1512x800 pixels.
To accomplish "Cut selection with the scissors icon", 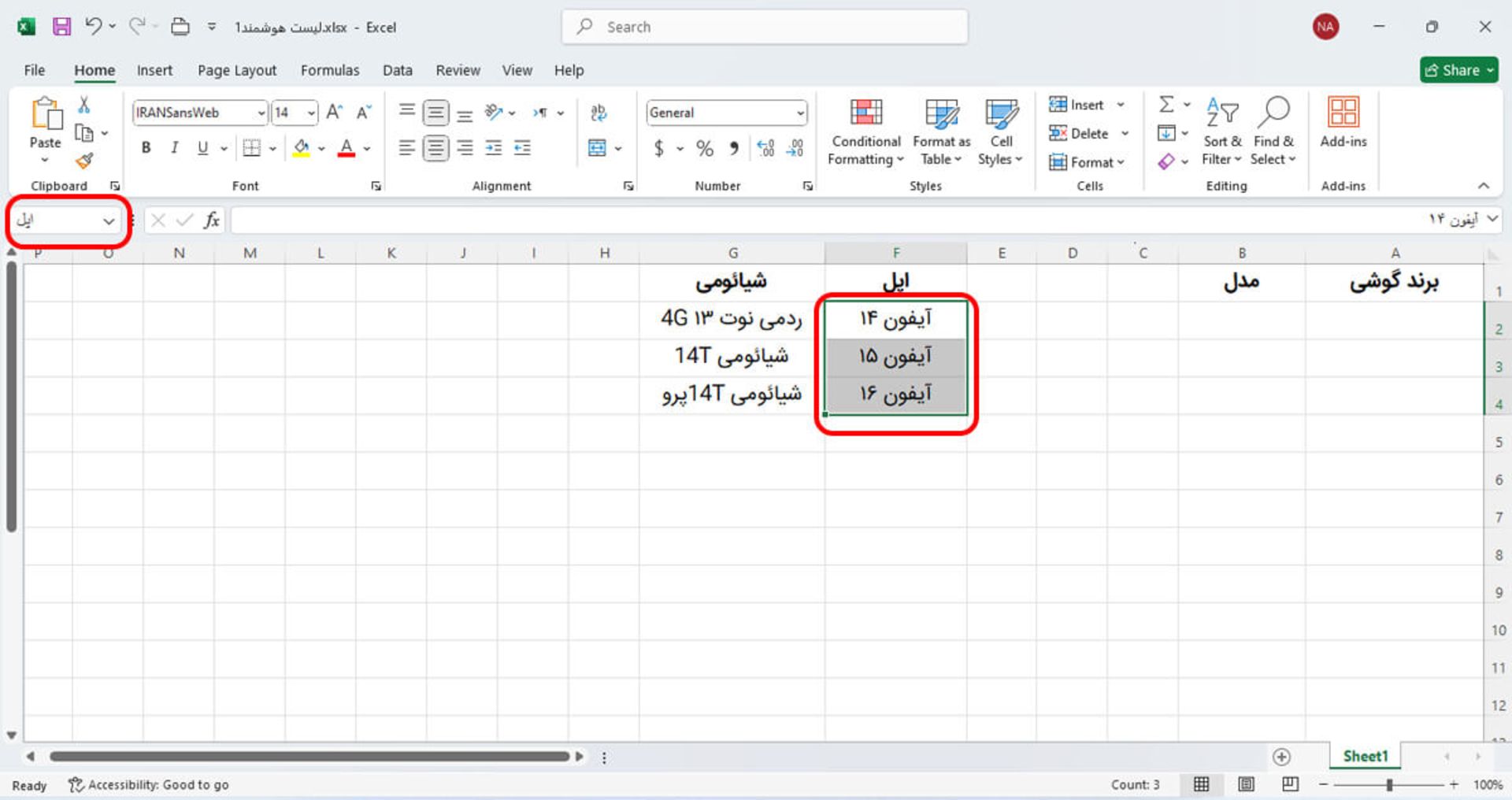I will 83,105.
